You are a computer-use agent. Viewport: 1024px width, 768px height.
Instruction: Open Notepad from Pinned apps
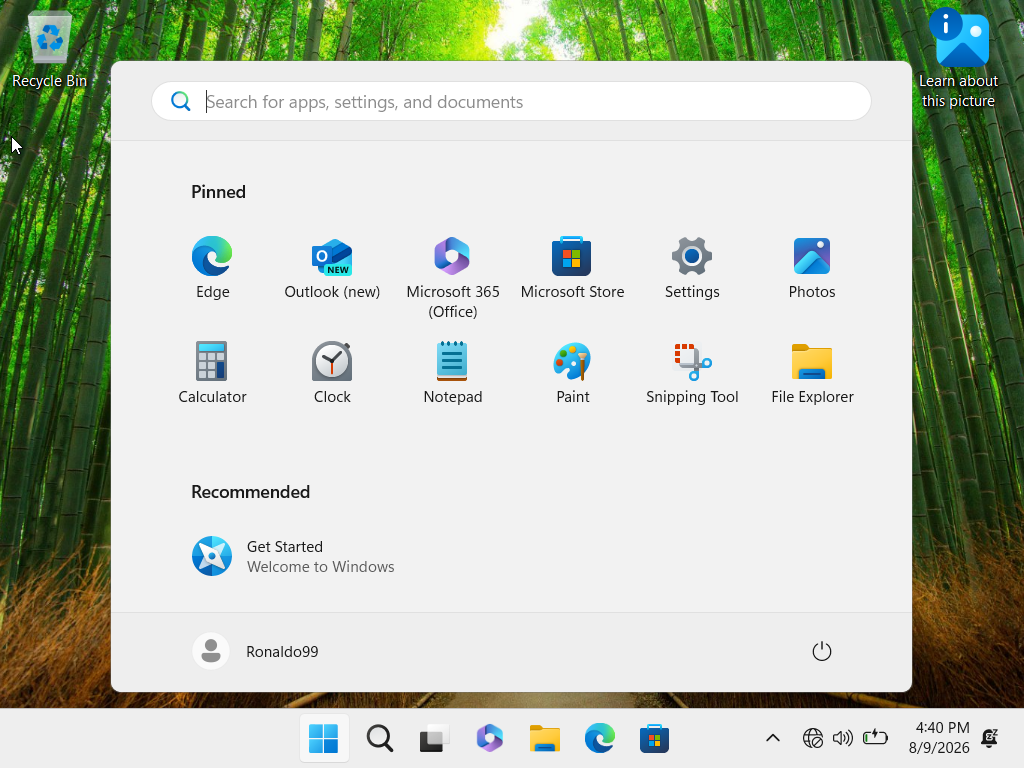453,373
